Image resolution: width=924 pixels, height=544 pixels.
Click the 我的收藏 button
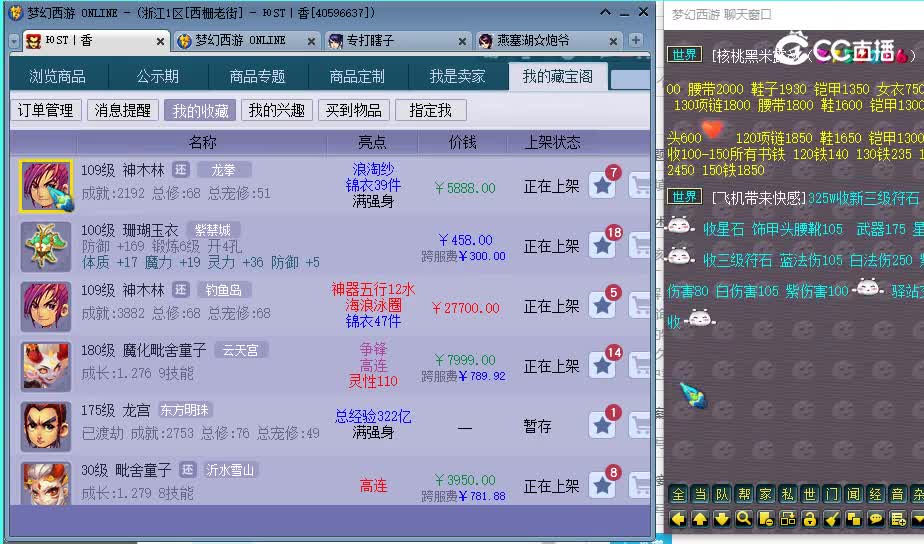(200, 110)
